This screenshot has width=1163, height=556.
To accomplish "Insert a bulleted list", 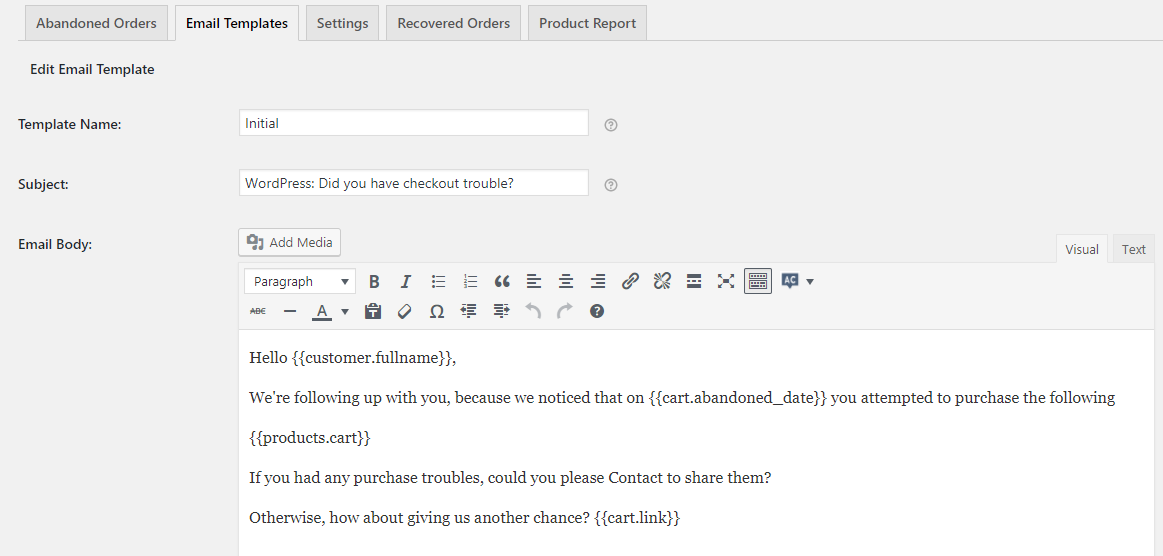I will [438, 282].
